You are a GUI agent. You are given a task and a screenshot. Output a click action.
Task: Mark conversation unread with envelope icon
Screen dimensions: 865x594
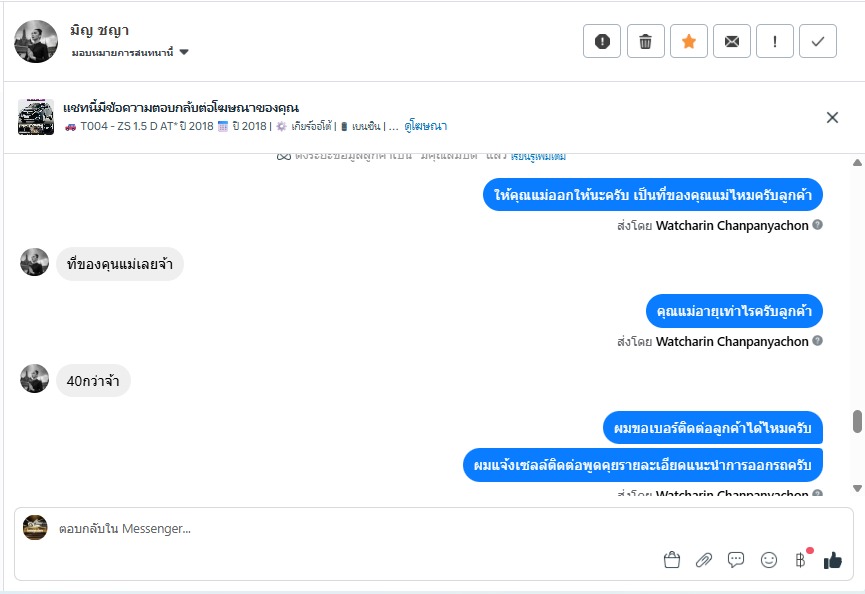click(732, 41)
